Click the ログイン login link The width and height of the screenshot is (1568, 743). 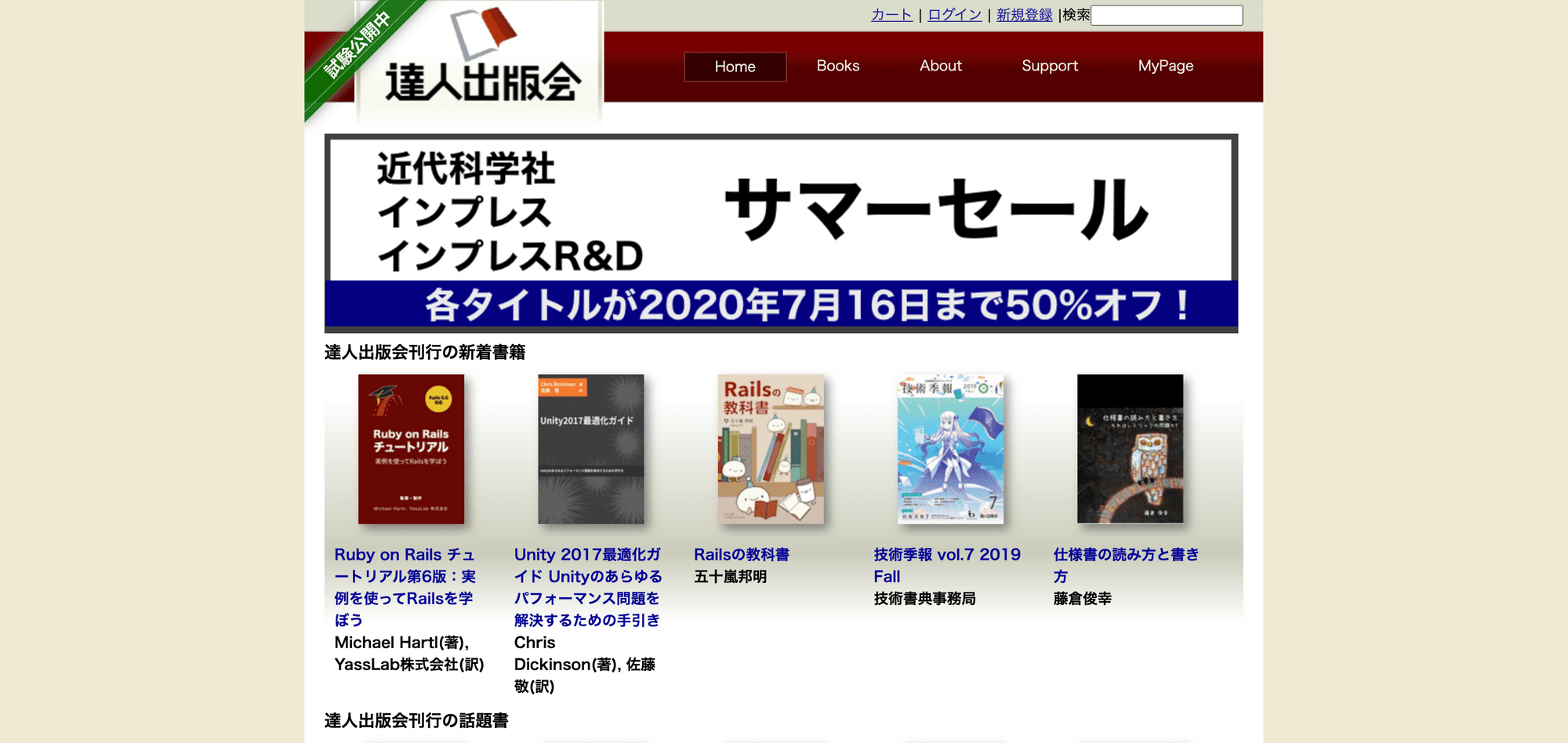click(x=954, y=15)
